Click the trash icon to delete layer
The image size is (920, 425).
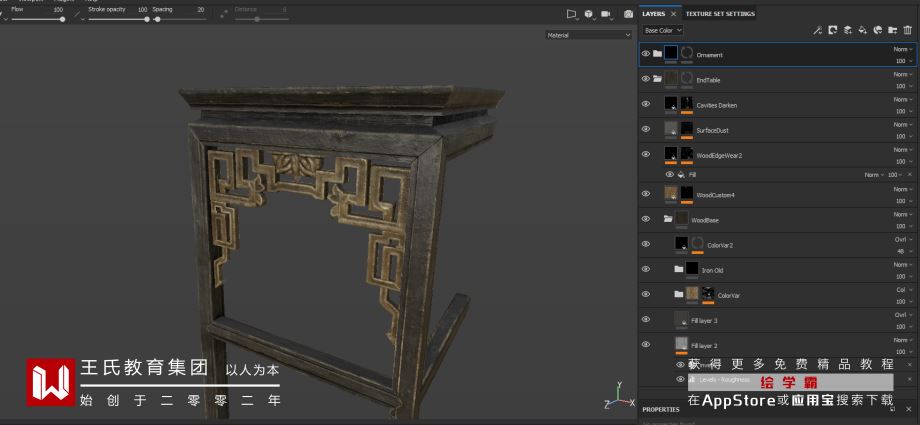(908, 31)
